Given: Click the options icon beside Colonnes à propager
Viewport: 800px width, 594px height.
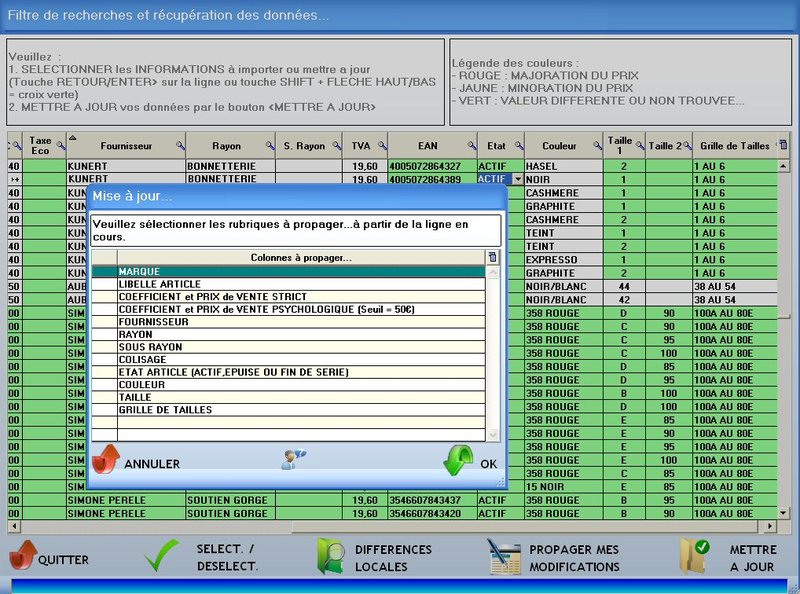Looking at the screenshot, I should (492, 257).
